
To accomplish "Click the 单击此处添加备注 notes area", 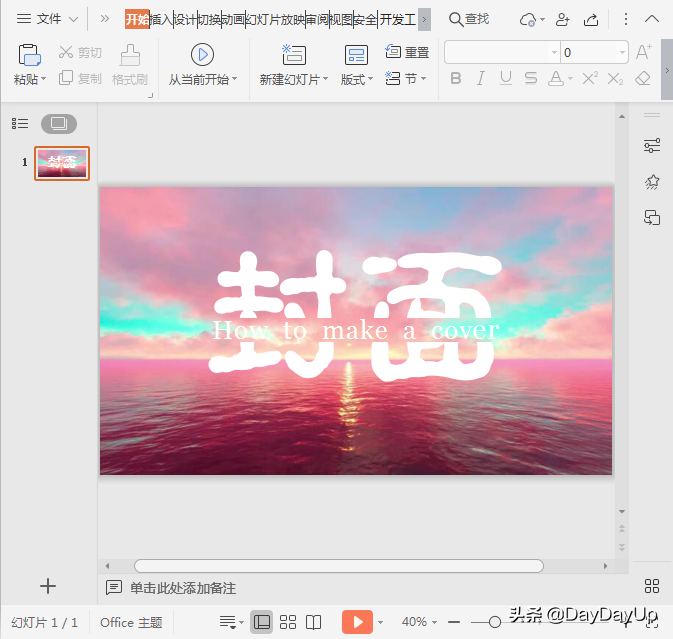I will [x=183, y=588].
